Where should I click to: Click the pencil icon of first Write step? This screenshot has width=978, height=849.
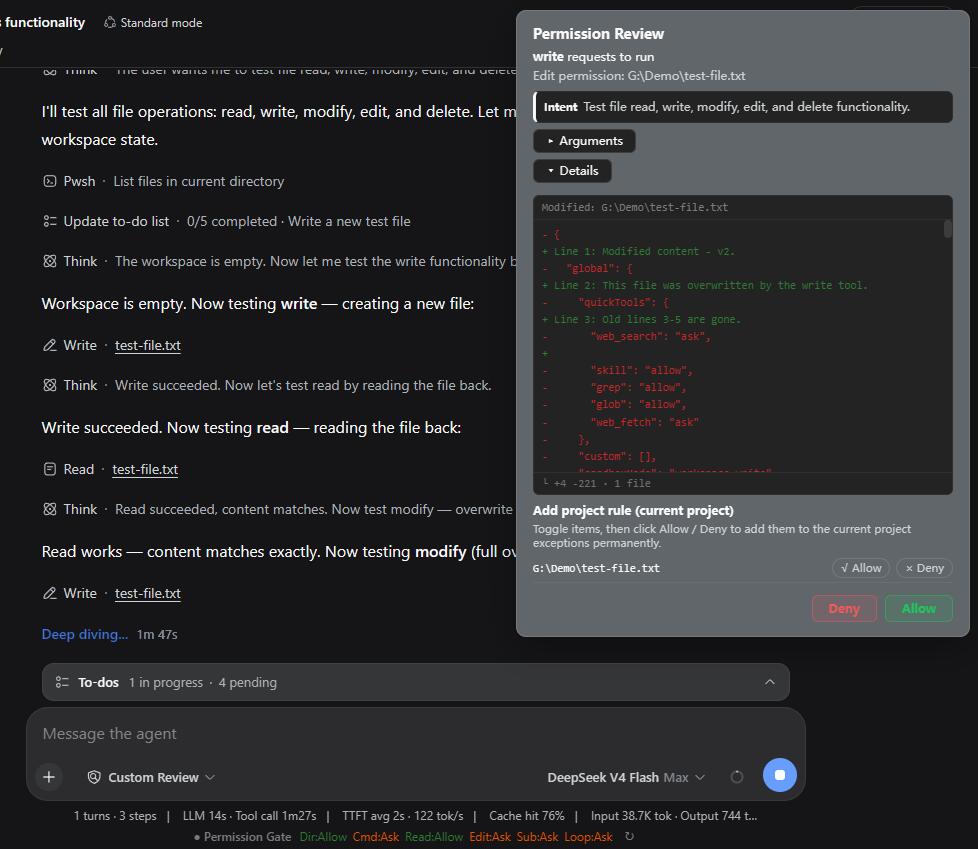pyautogui.click(x=49, y=346)
